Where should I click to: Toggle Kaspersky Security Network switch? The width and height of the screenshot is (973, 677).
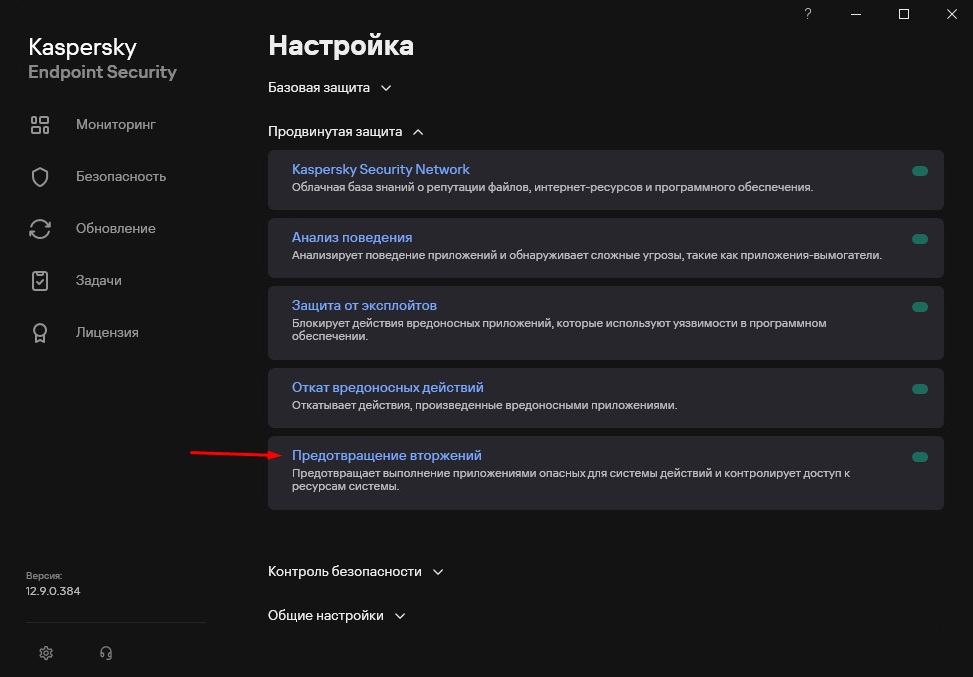click(x=920, y=171)
